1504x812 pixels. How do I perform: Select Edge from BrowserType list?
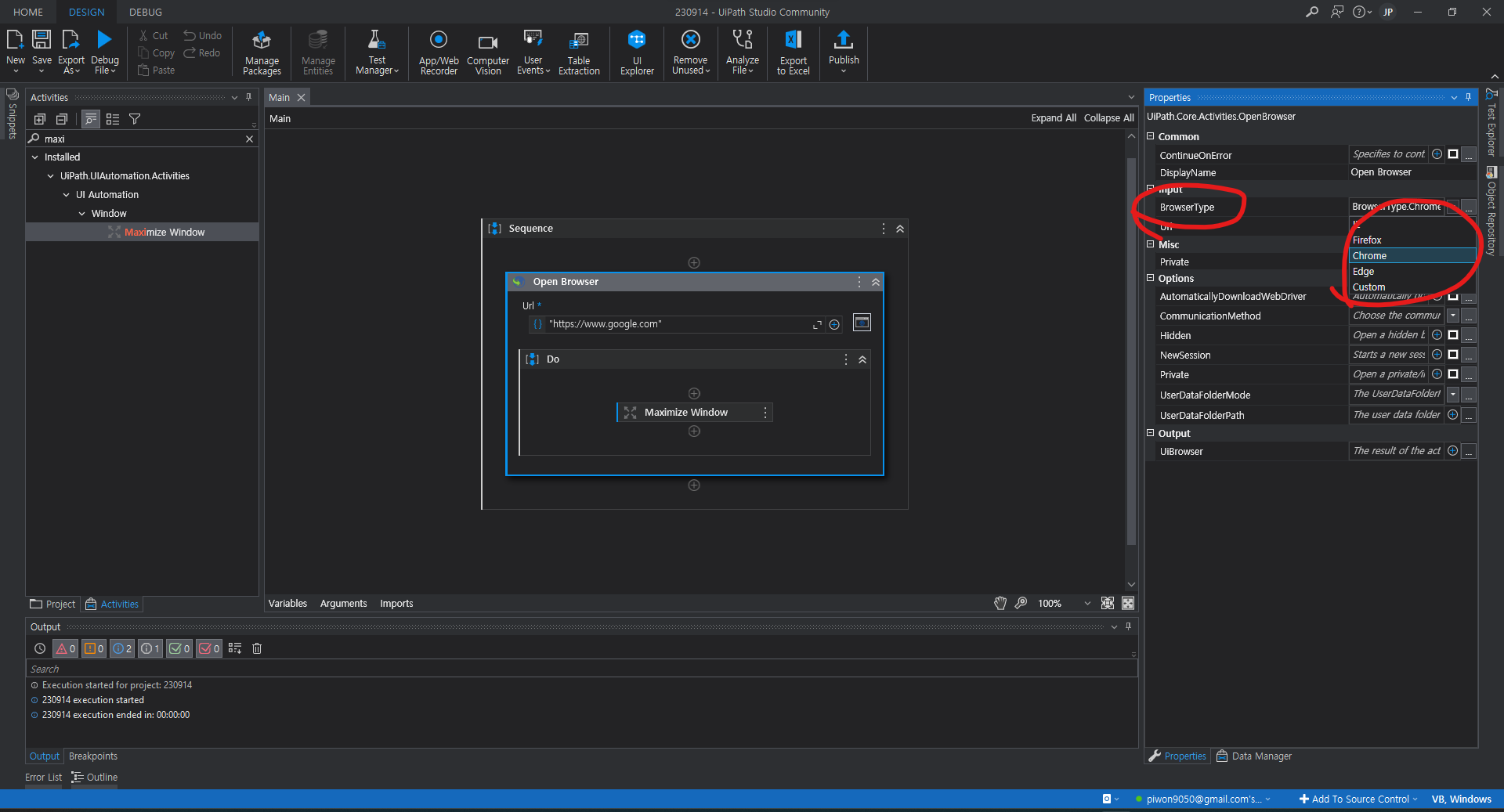[1412, 272]
